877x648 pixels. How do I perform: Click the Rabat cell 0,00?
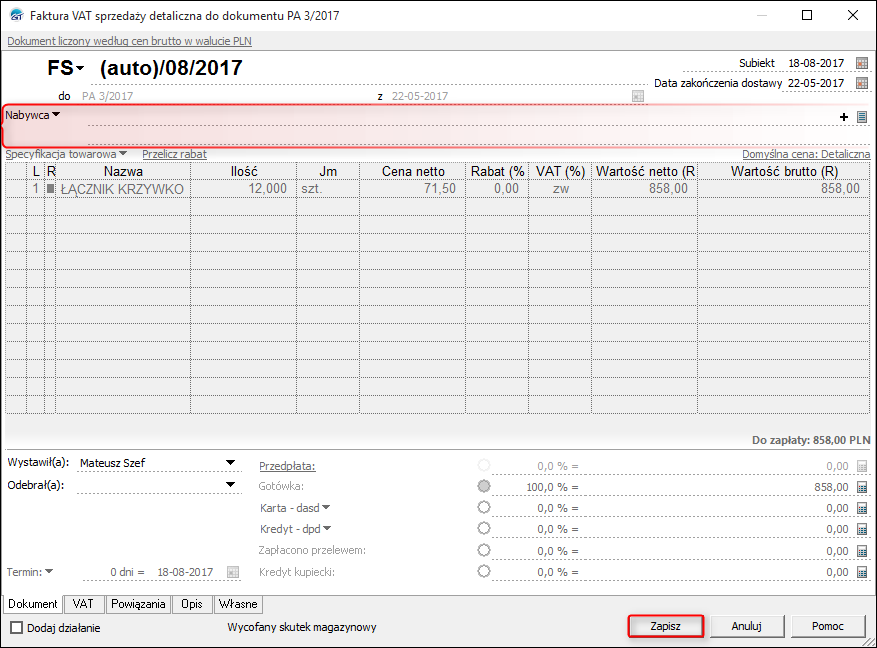(497, 189)
